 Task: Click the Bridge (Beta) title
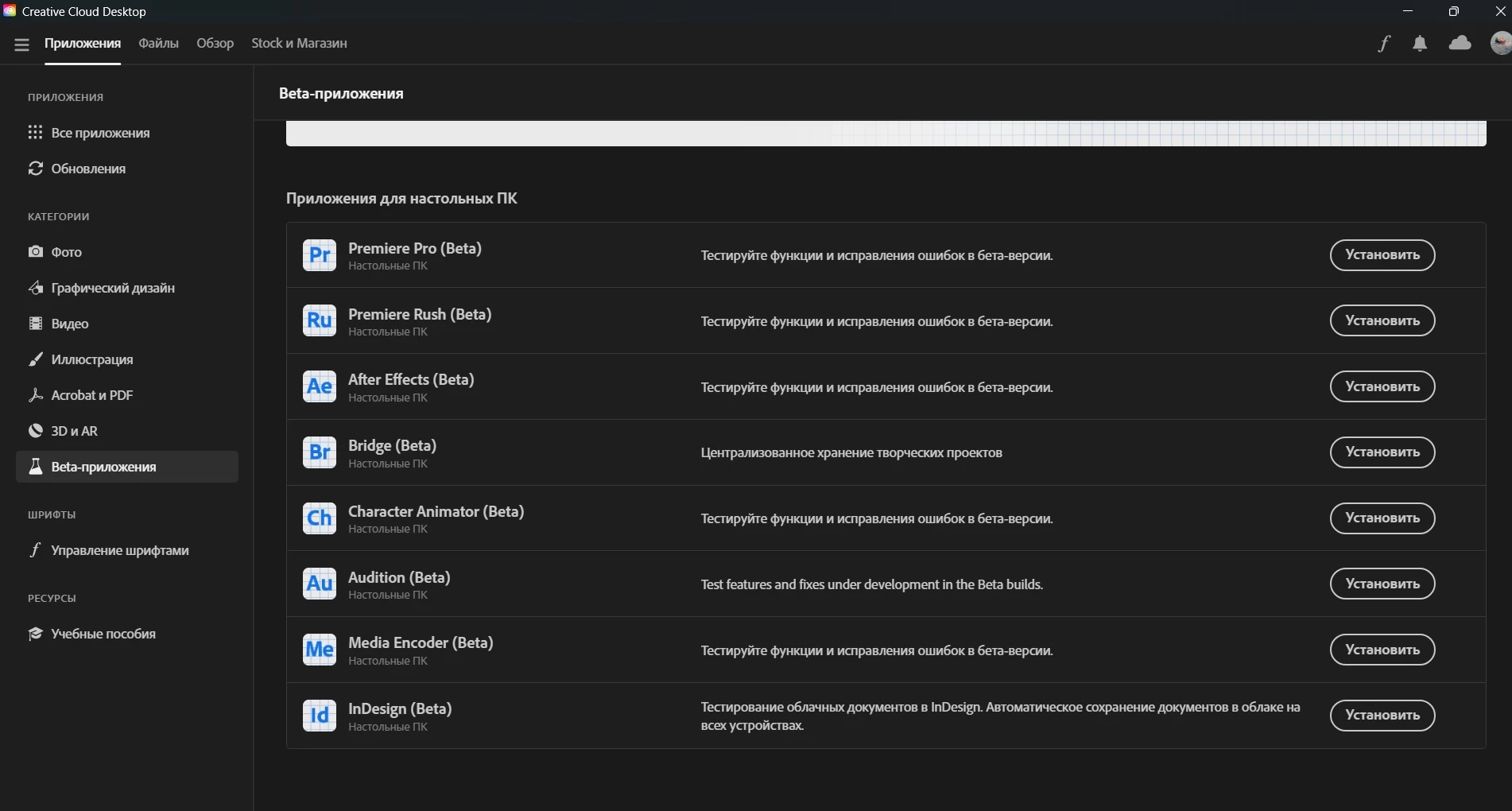(392, 445)
